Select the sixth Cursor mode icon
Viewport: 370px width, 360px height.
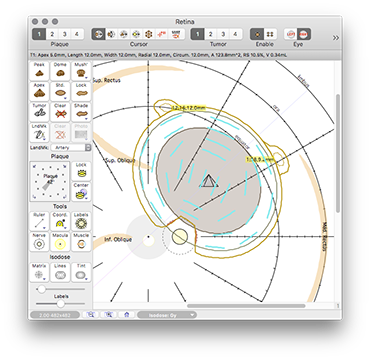coord(162,34)
